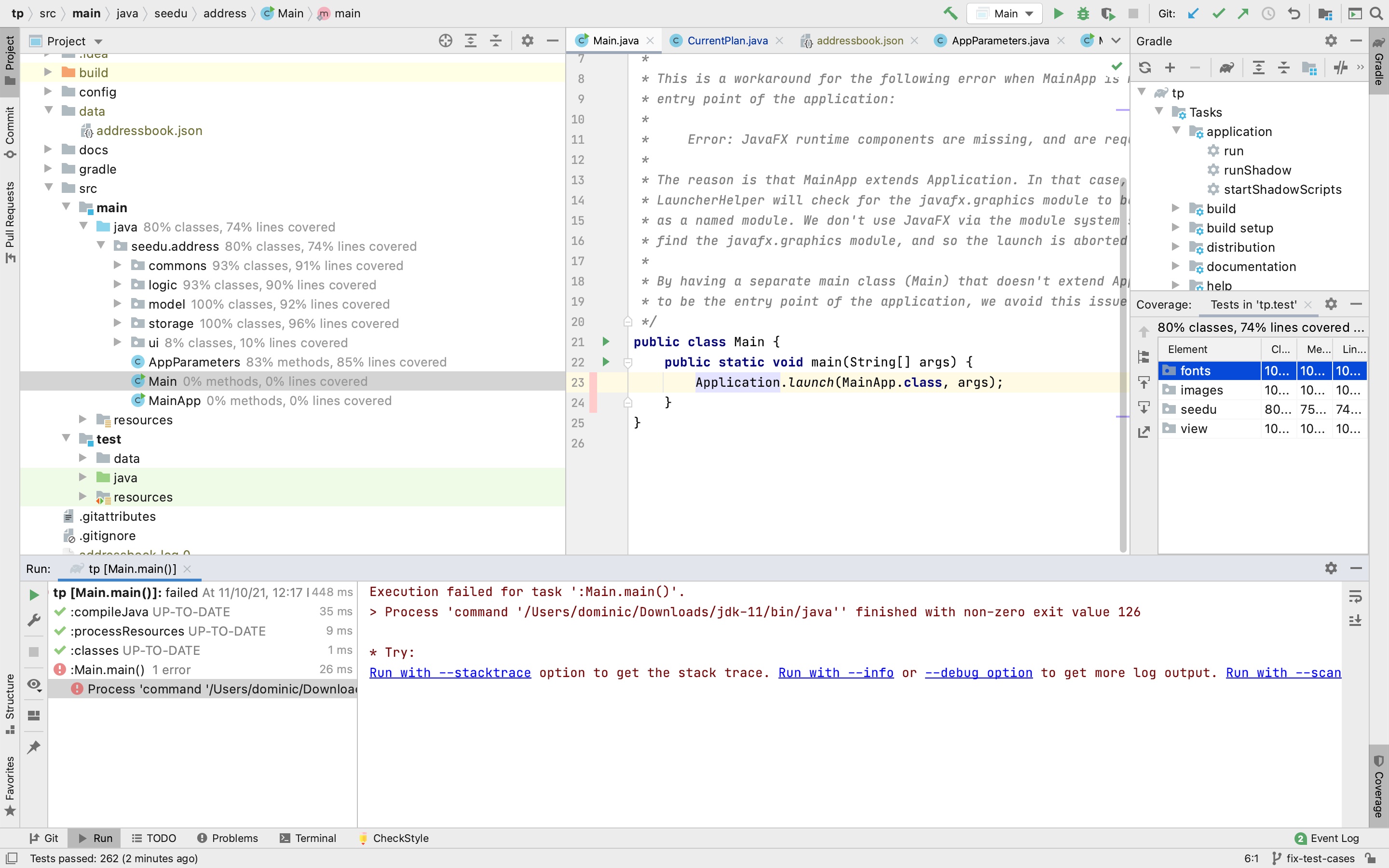1389x868 pixels.
Task: Click the Git update project arrow
Action: click(x=1193, y=13)
